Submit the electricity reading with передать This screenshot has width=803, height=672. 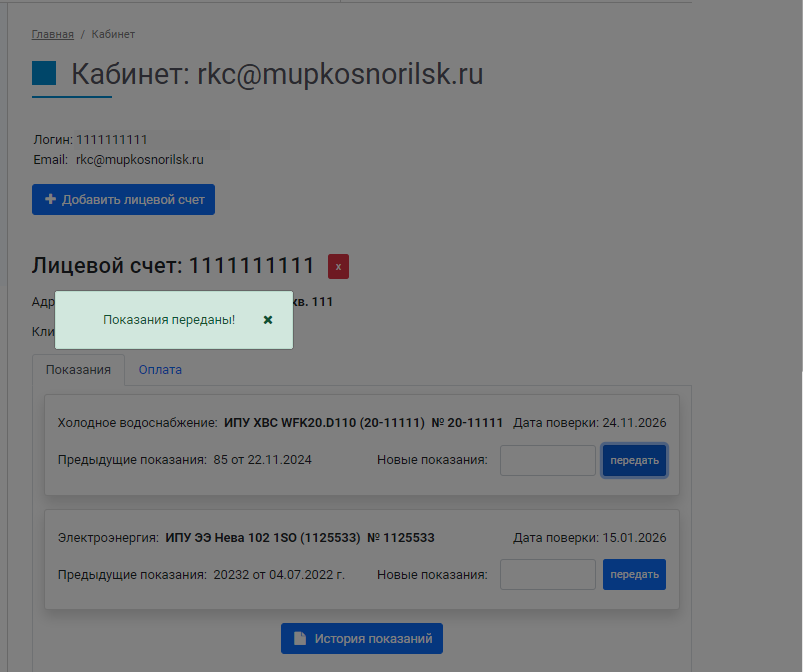point(634,575)
